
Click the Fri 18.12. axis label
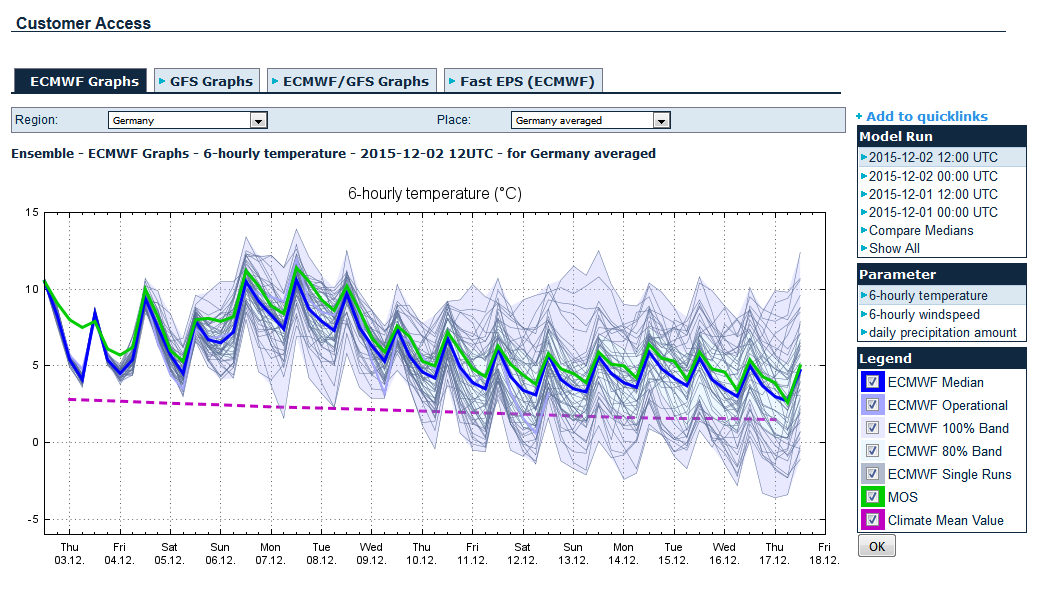click(x=824, y=553)
